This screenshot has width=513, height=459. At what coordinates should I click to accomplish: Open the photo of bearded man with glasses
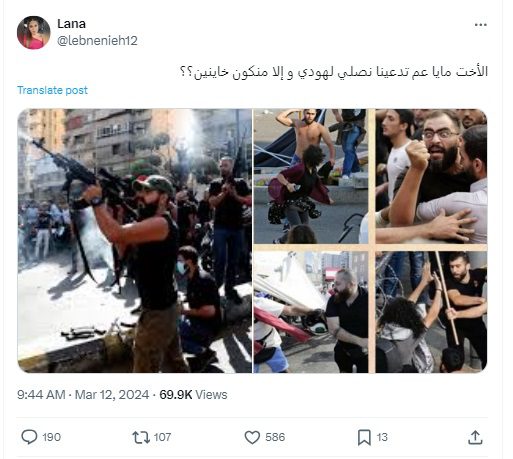(x=431, y=176)
